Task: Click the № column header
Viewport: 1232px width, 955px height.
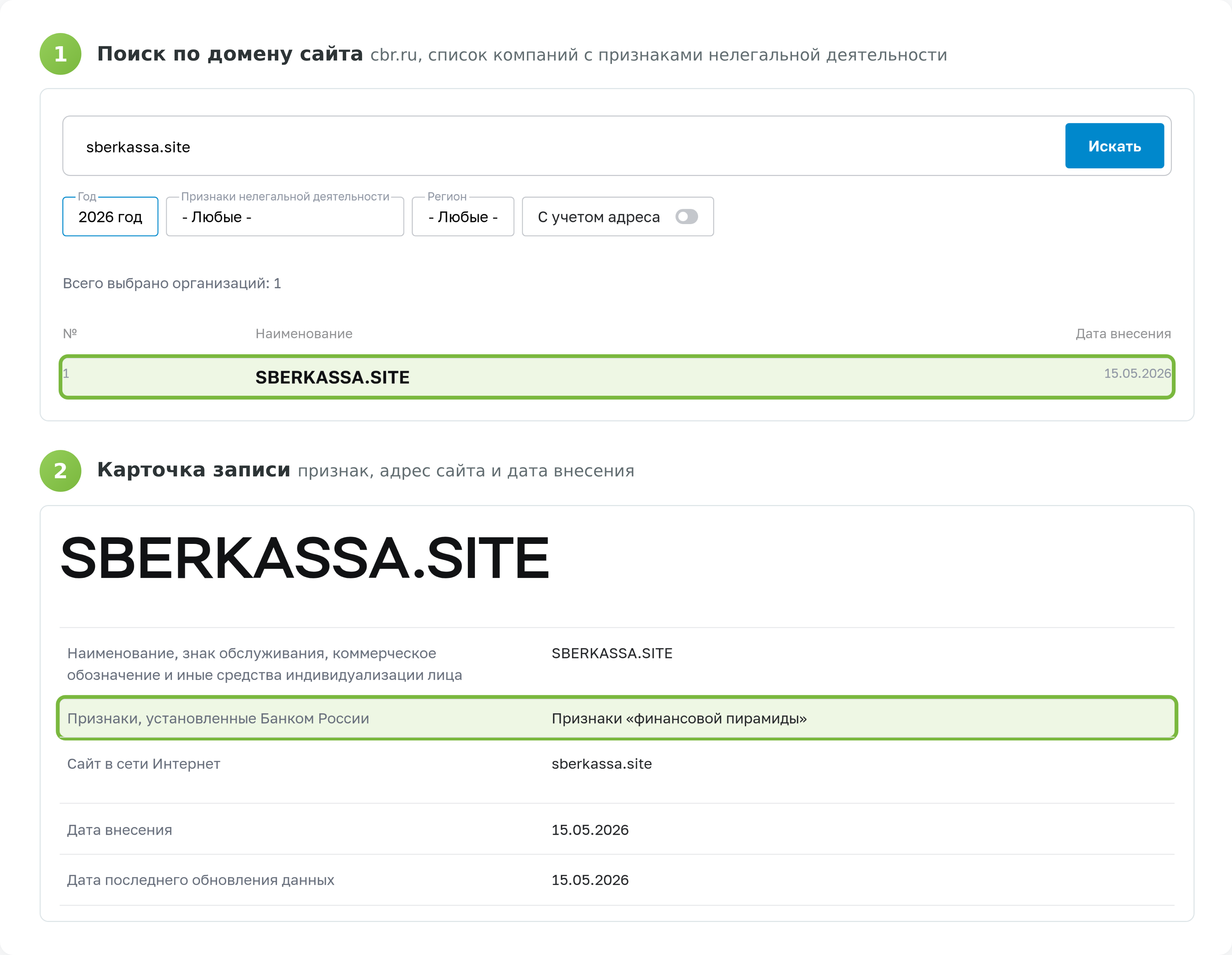Action: (x=70, y=333)
